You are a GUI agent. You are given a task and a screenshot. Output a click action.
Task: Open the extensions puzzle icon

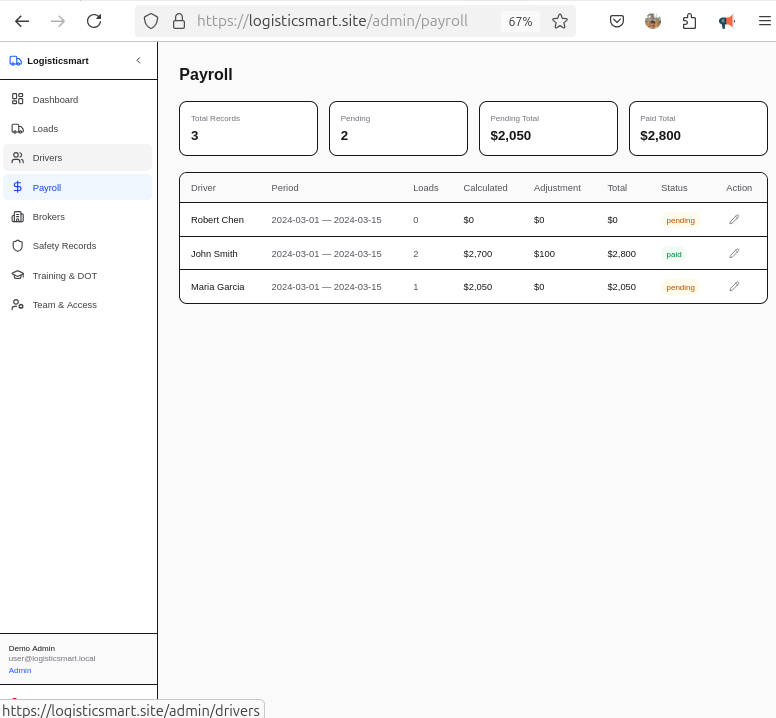click(x=689, y=21)
